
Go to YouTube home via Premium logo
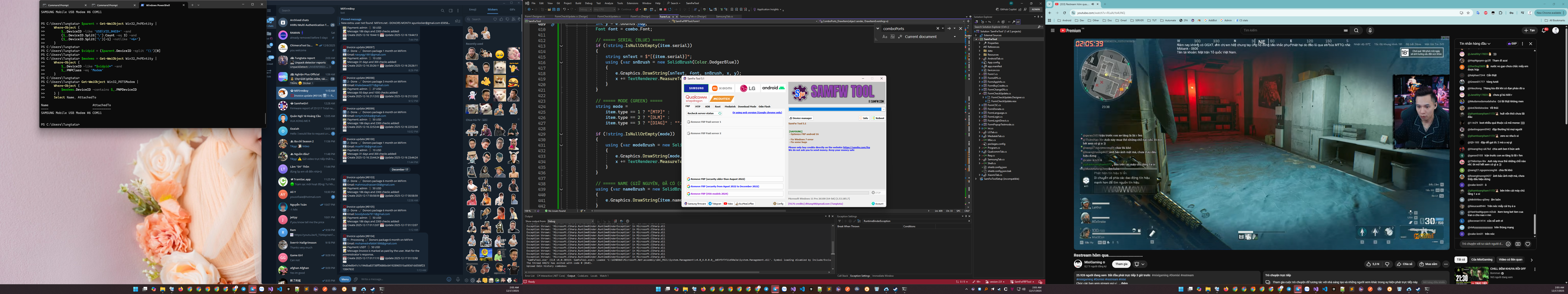[1071, 30]
